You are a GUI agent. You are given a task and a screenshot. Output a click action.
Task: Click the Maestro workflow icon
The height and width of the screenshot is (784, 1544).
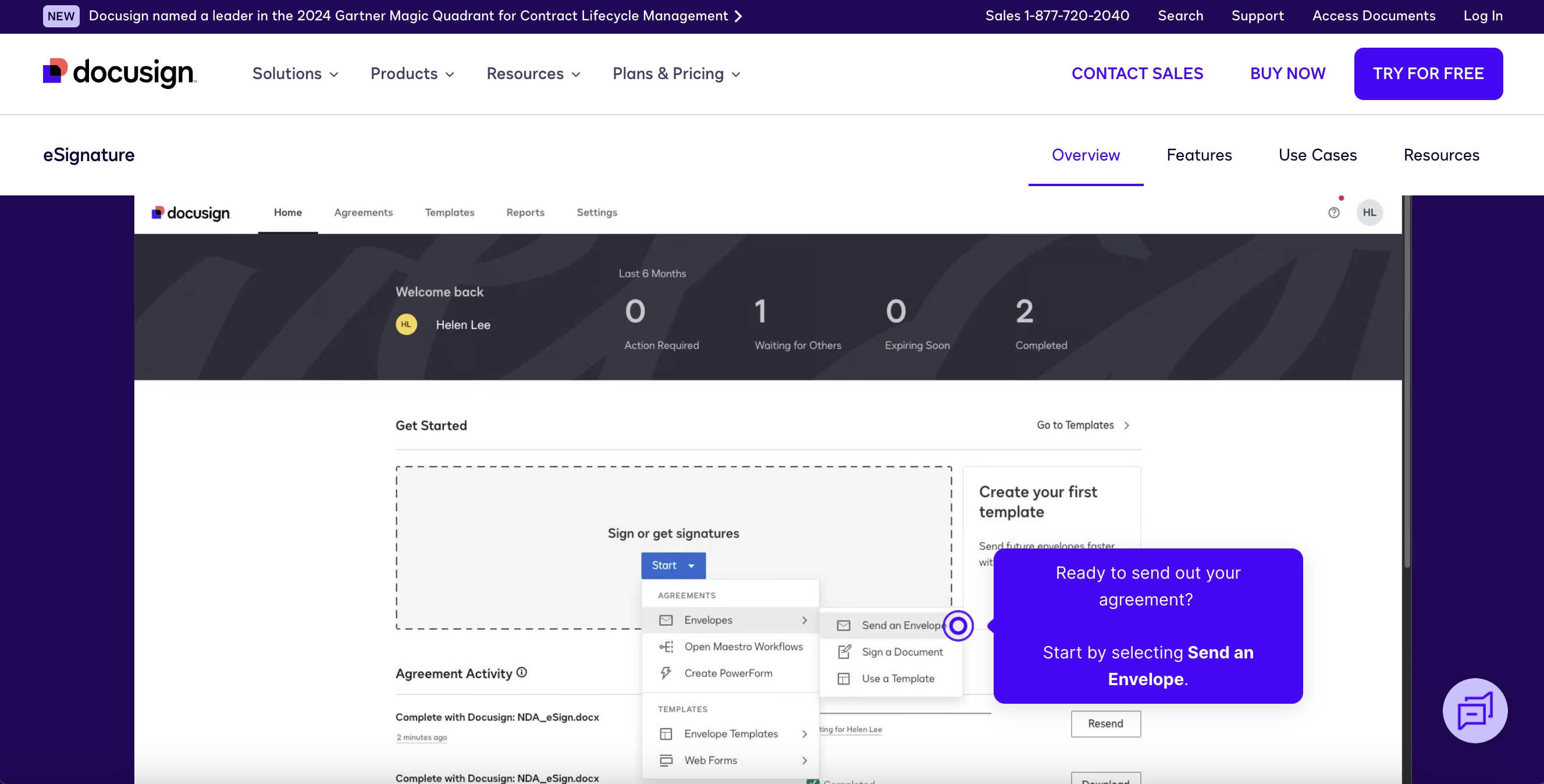coord(666,646)
